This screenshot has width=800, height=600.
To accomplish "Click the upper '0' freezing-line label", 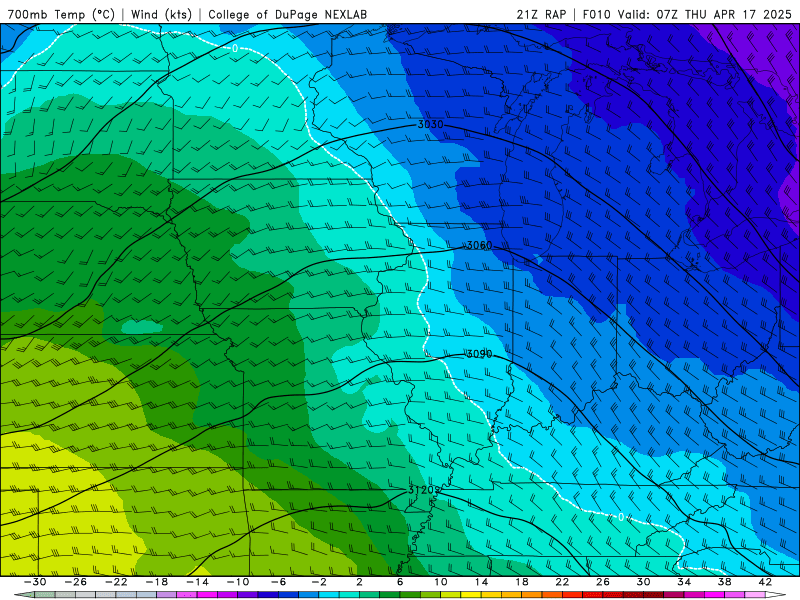I will [x=235, y=48].
